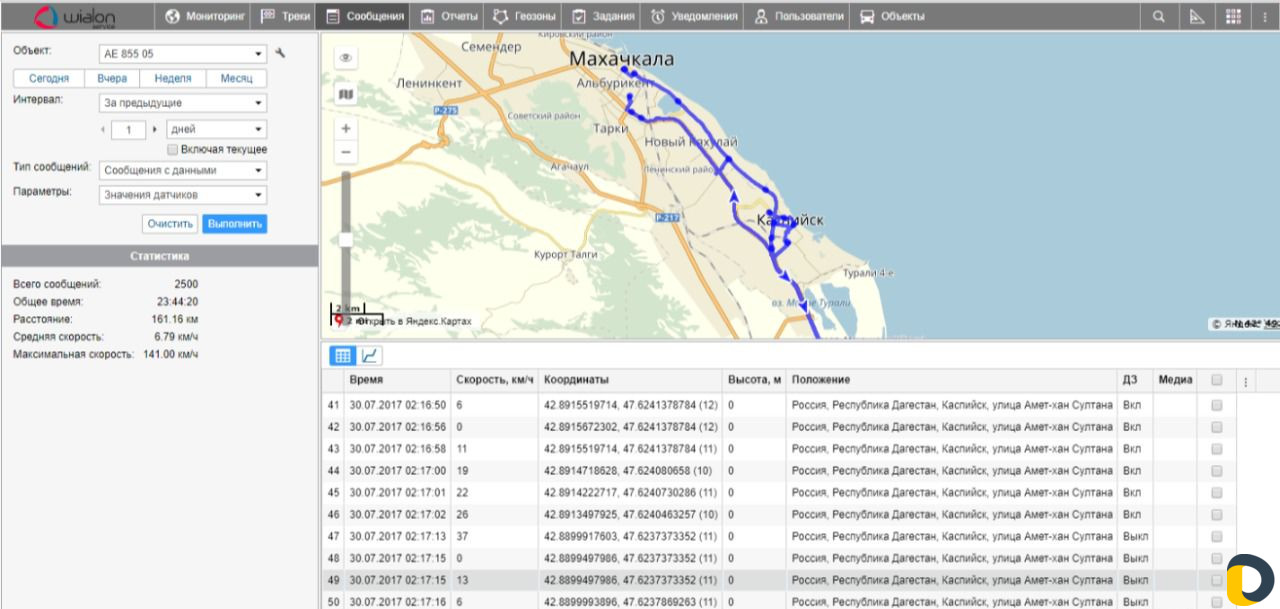Click the Время column header
The image size is (1280, 609).
pos(397,380)
